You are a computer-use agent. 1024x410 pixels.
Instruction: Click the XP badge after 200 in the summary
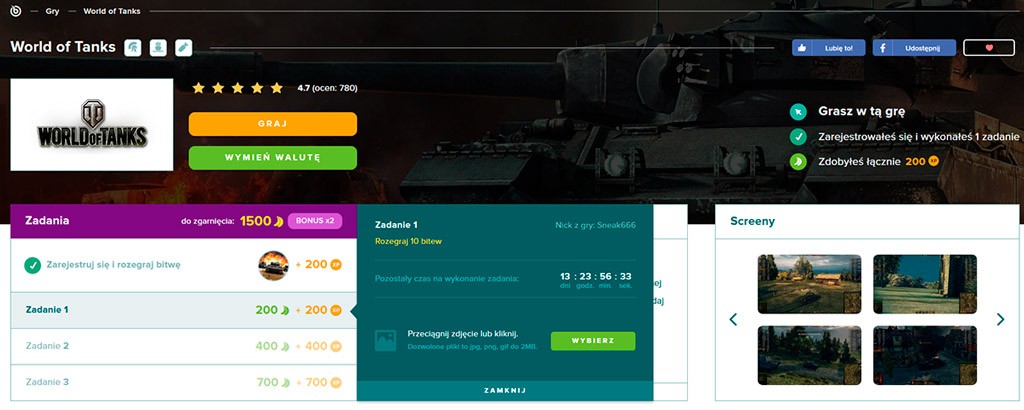(x=933, y=161)
